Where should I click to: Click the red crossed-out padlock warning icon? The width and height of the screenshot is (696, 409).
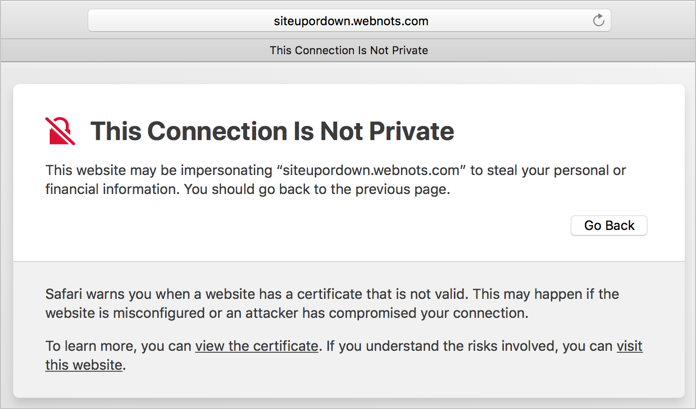pos(61,131)
